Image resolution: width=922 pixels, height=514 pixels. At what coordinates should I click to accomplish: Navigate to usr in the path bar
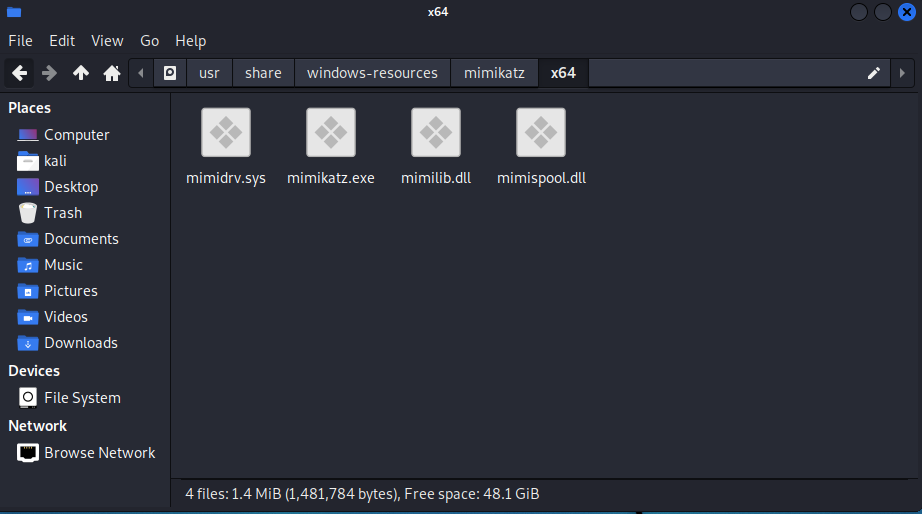pos(209,73)
